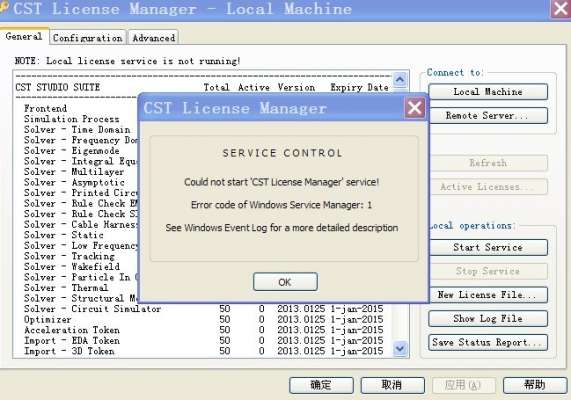571x400 pixels.
Task: Click the 'Total' column header
Action: [216, 87]
